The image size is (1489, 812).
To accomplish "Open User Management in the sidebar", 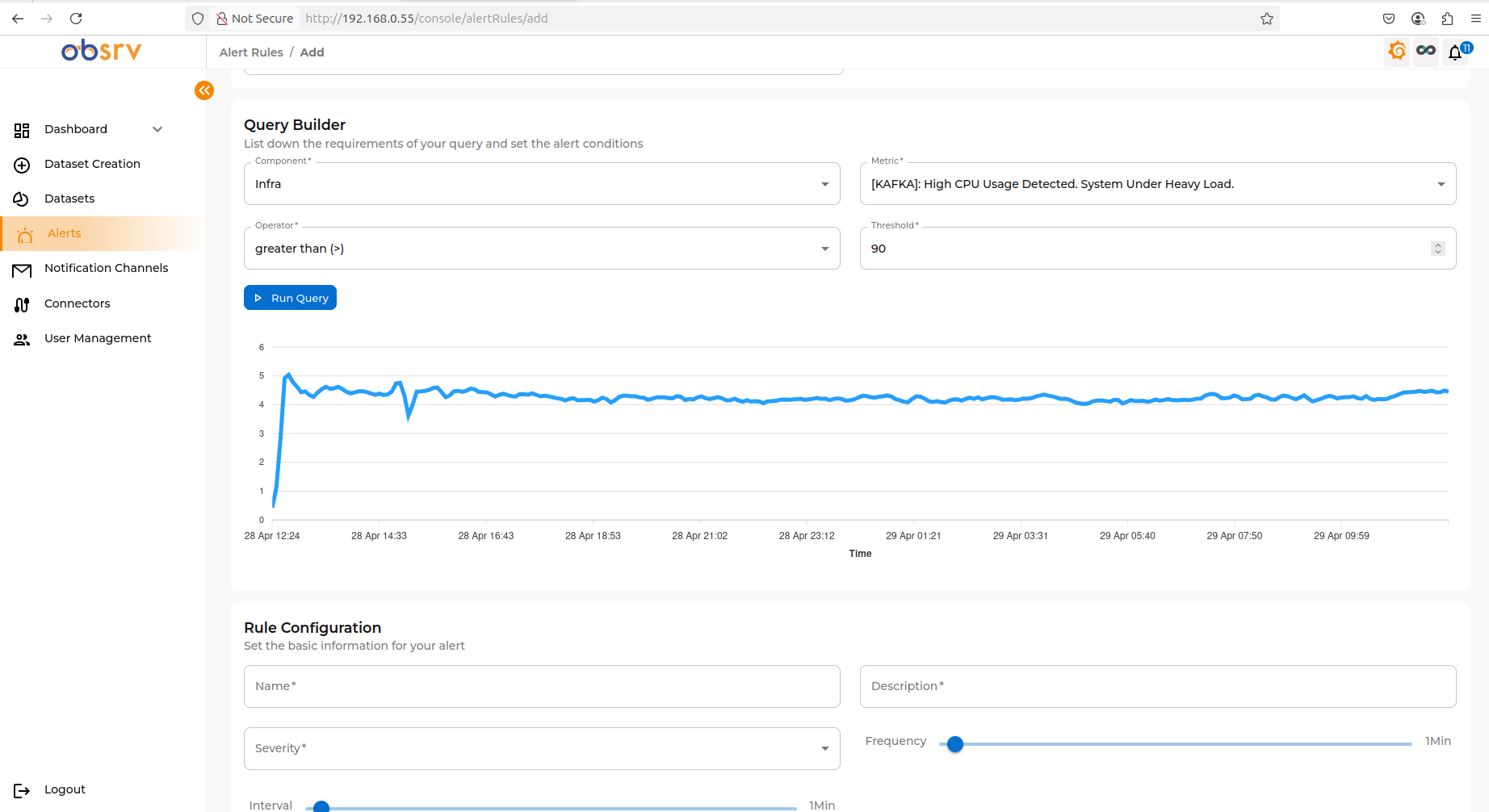I will (x=98, y=338).
